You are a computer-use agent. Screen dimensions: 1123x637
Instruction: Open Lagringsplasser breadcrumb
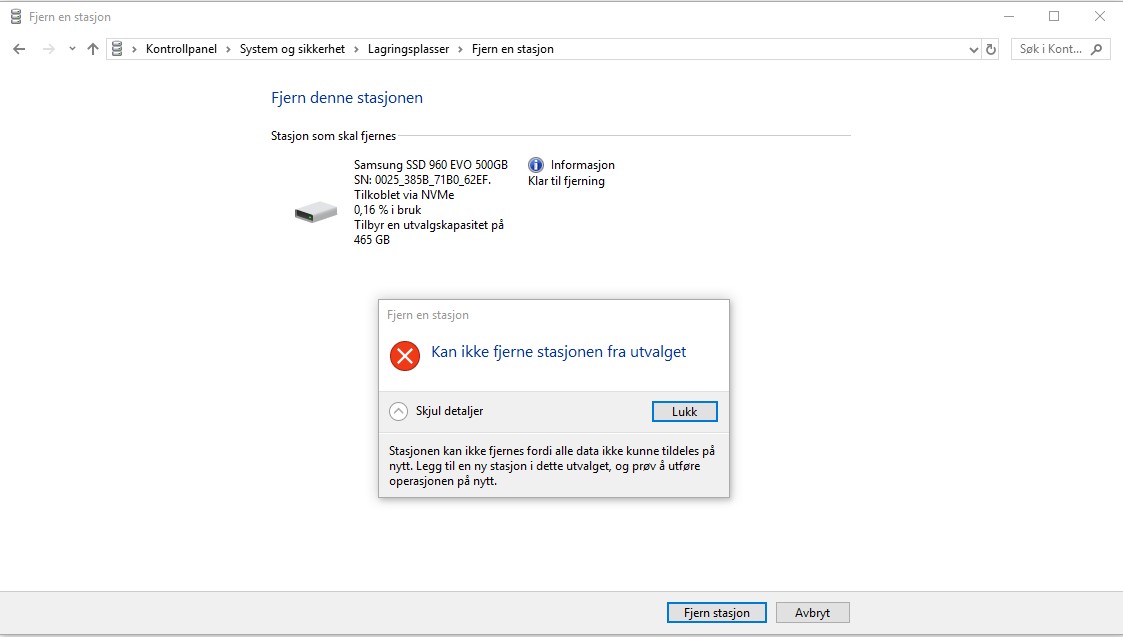tap(408, 49)
